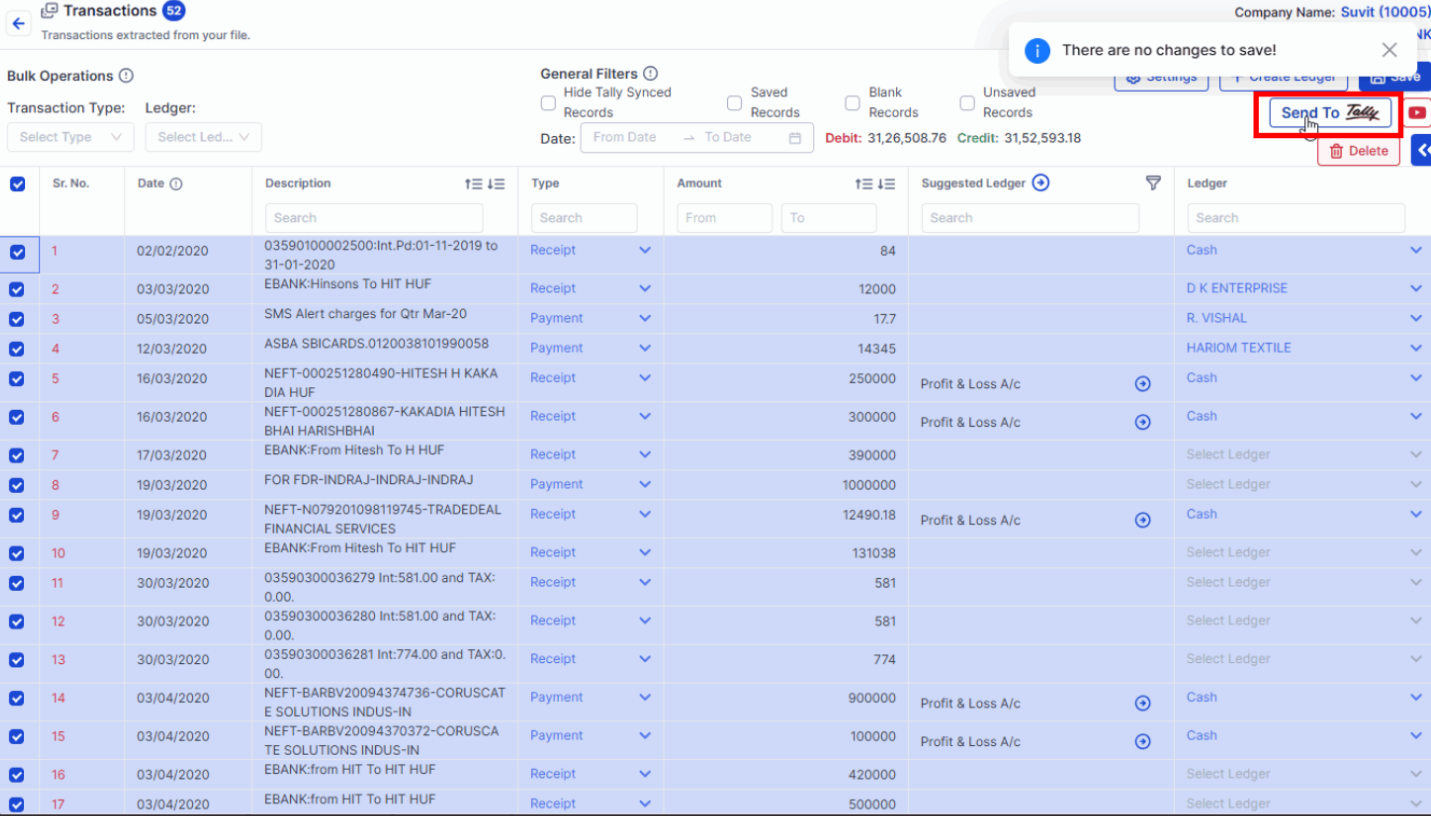Image resolution: width=1431 pixels, height=816 pixels.
Task: Open Type dropdown for row 1 Receipt
Action: [590, 250]
